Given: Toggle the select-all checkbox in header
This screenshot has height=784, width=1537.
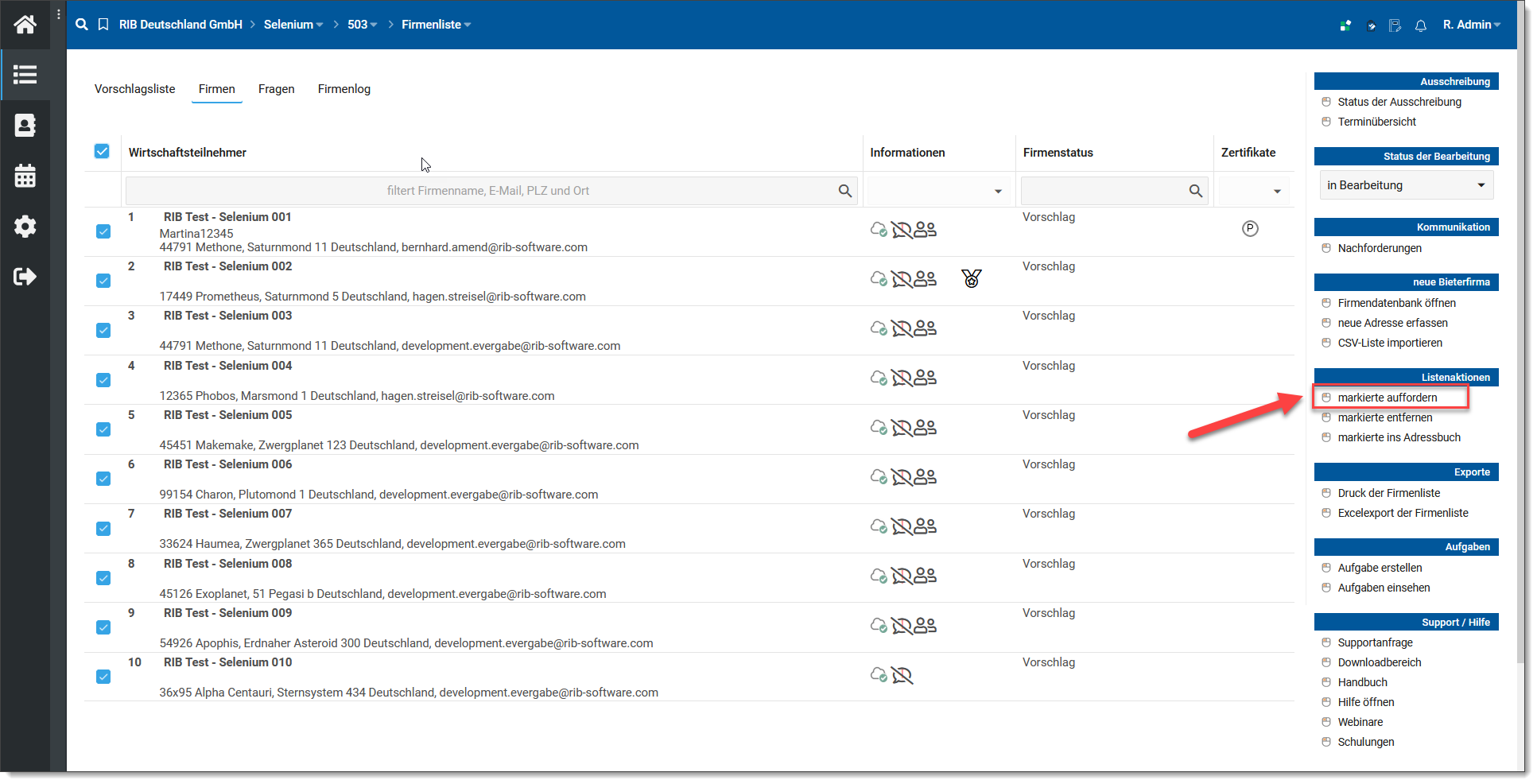Looking at the screenshot, I should point(102,151).
